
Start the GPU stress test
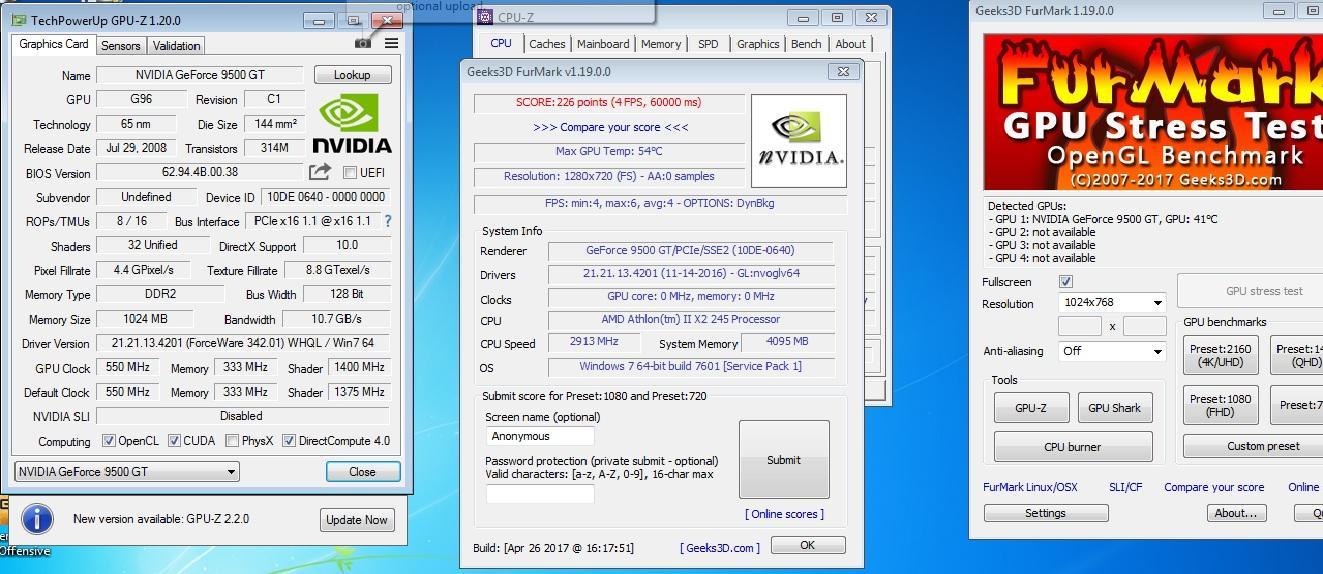[x=1250, y=291]
